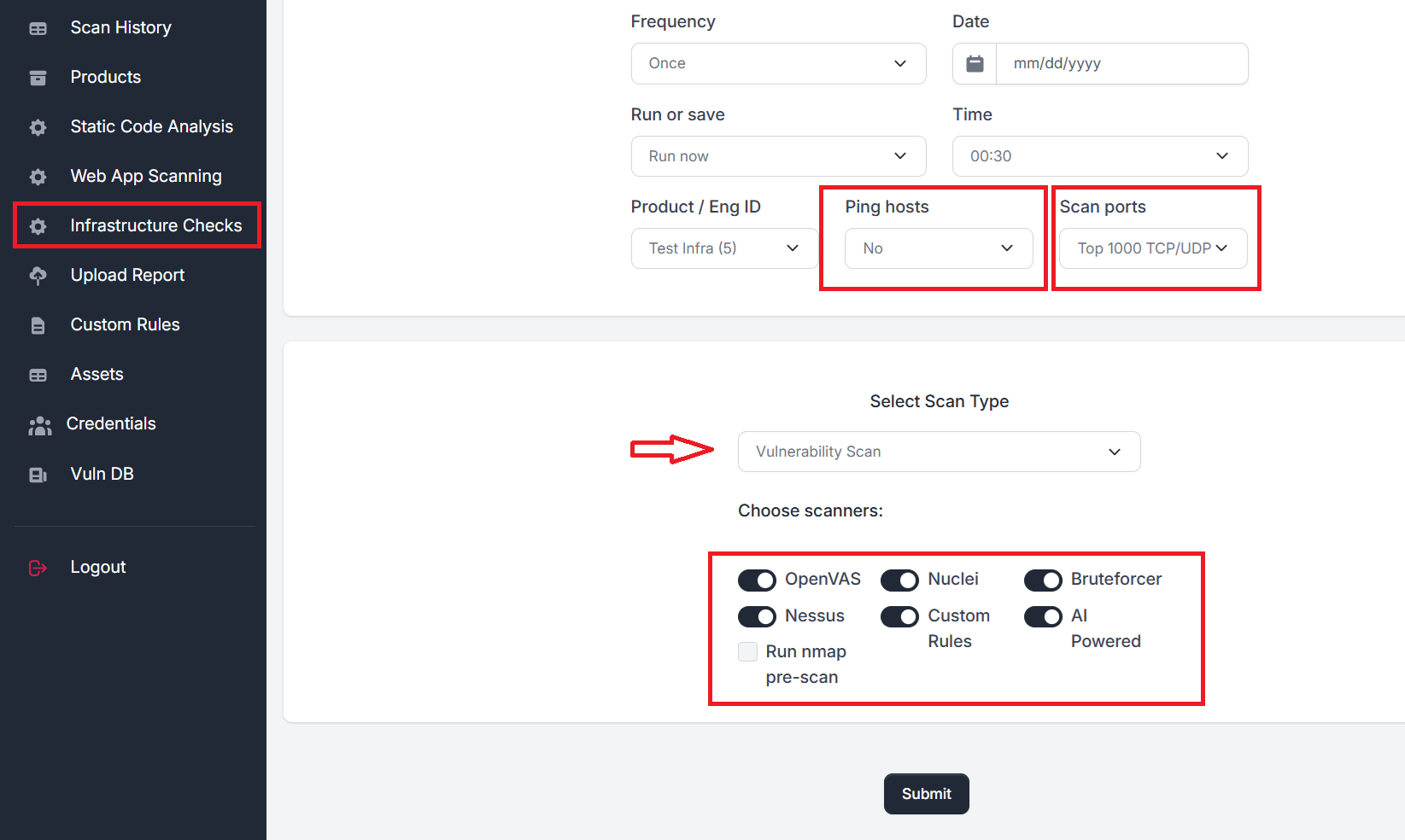
Task: Click the Logout arrow icon
Action: pyautogui.click(x=38, y=568)
